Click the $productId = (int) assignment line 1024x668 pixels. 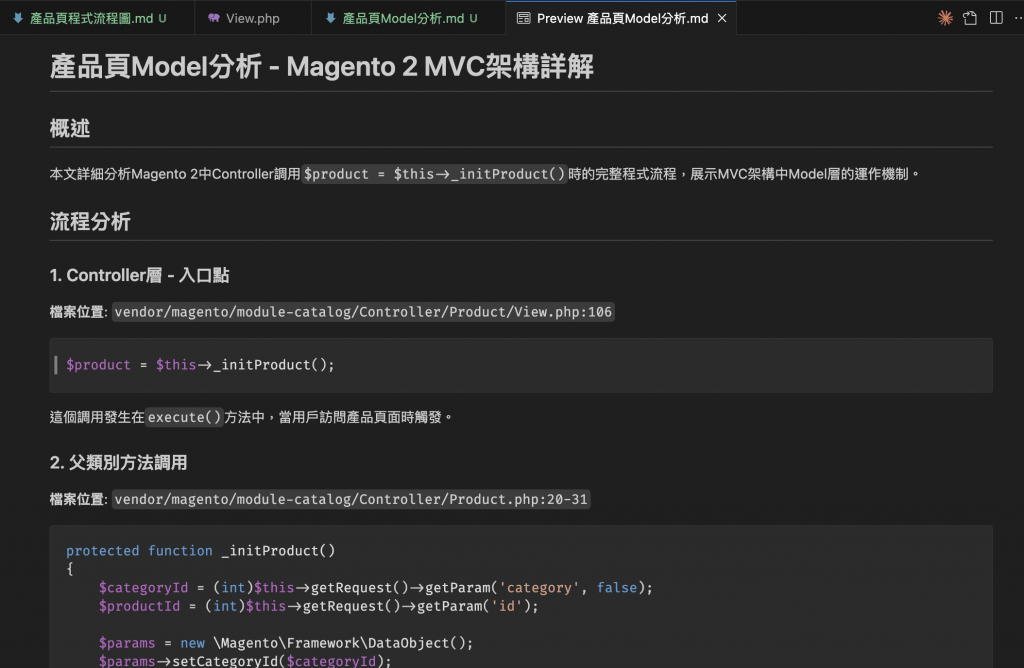pyautogui.click(x=319, y=606)
